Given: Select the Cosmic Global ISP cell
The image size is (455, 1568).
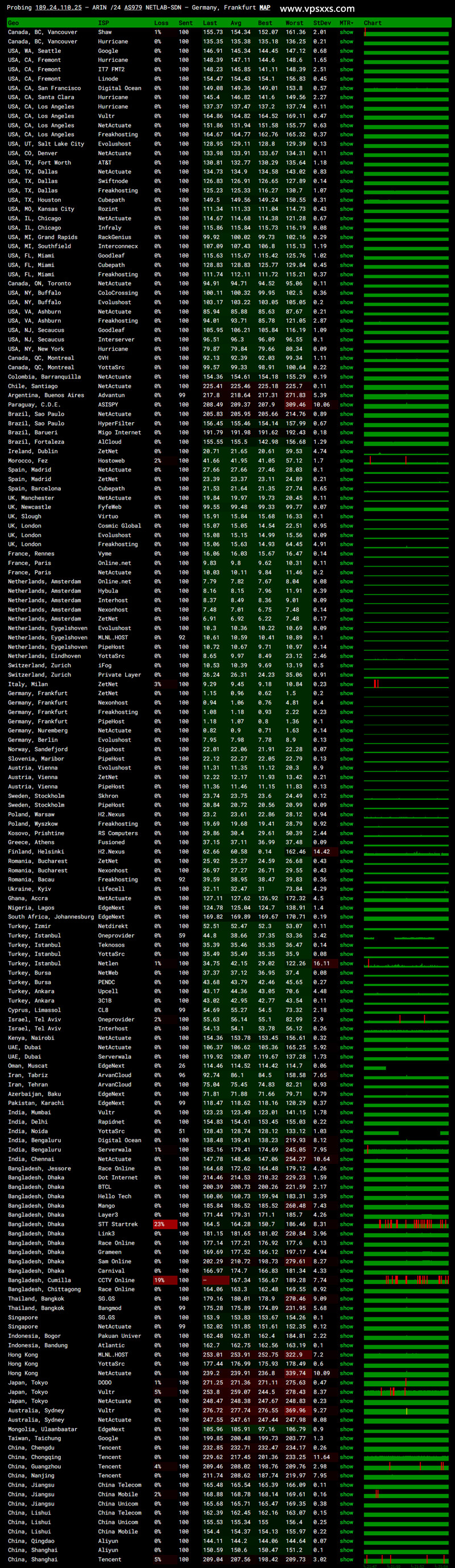Looking at the screenshot, I should pyautogui.click(x=119, y=526).
